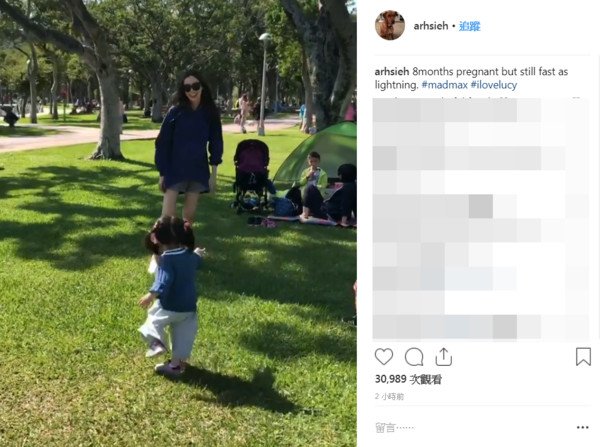Click arhsieh username in caption

pos(392,72)
